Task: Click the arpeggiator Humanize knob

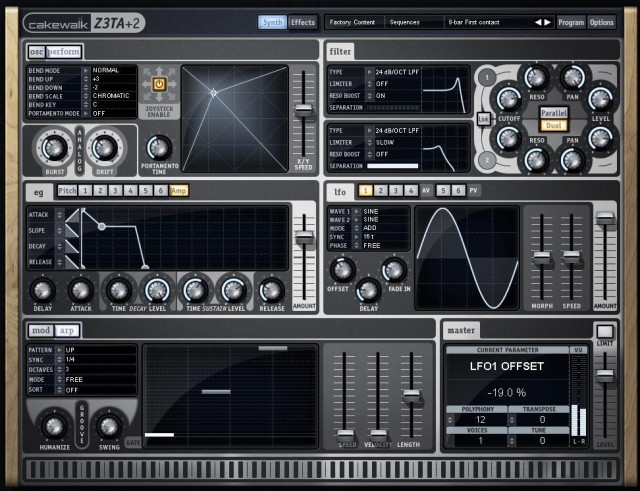Action: [x=53, y=425]
